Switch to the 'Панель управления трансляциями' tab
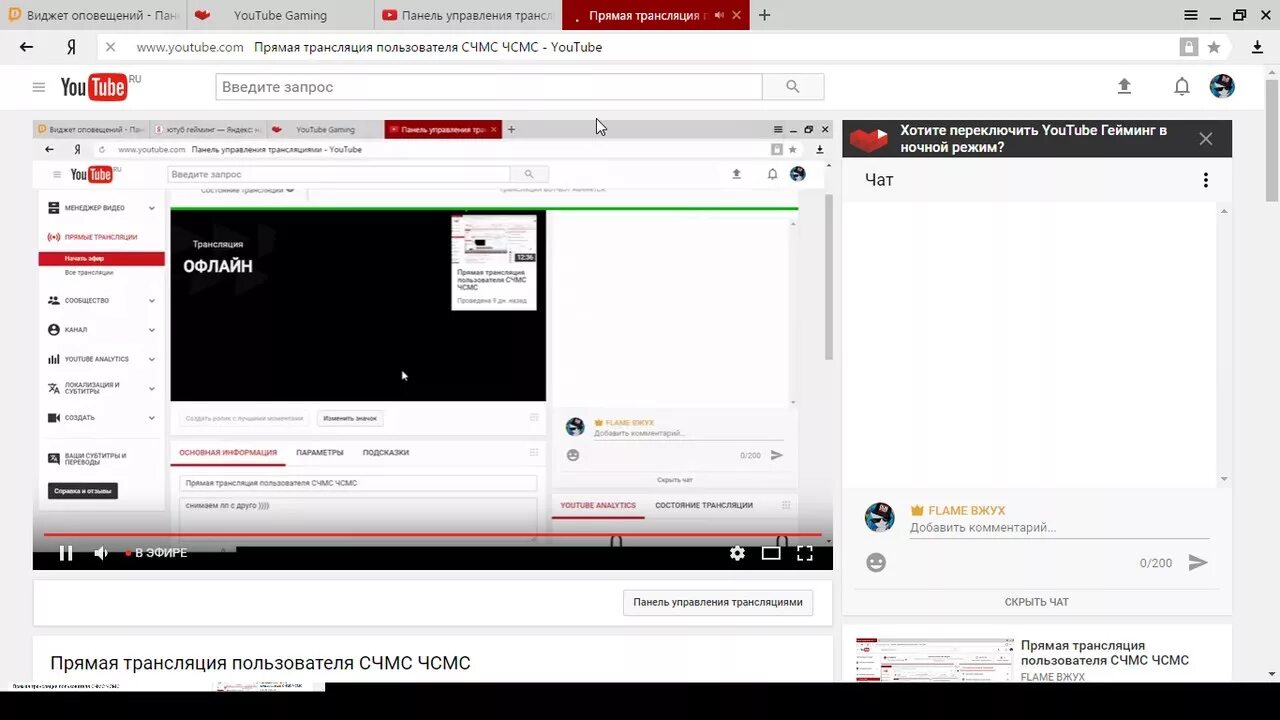 (x=469, y=15)
